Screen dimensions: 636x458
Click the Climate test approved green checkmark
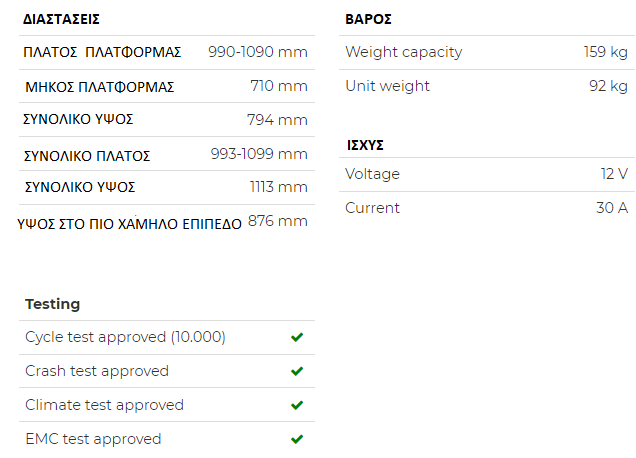[x=297, y=405]
